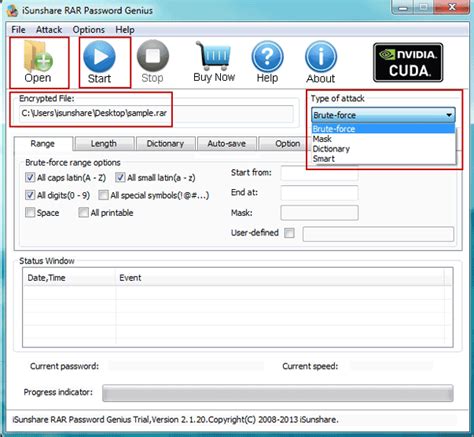Toggle All small latin (a - z)
Screen dimensions: 474x437
coord(120,177)
